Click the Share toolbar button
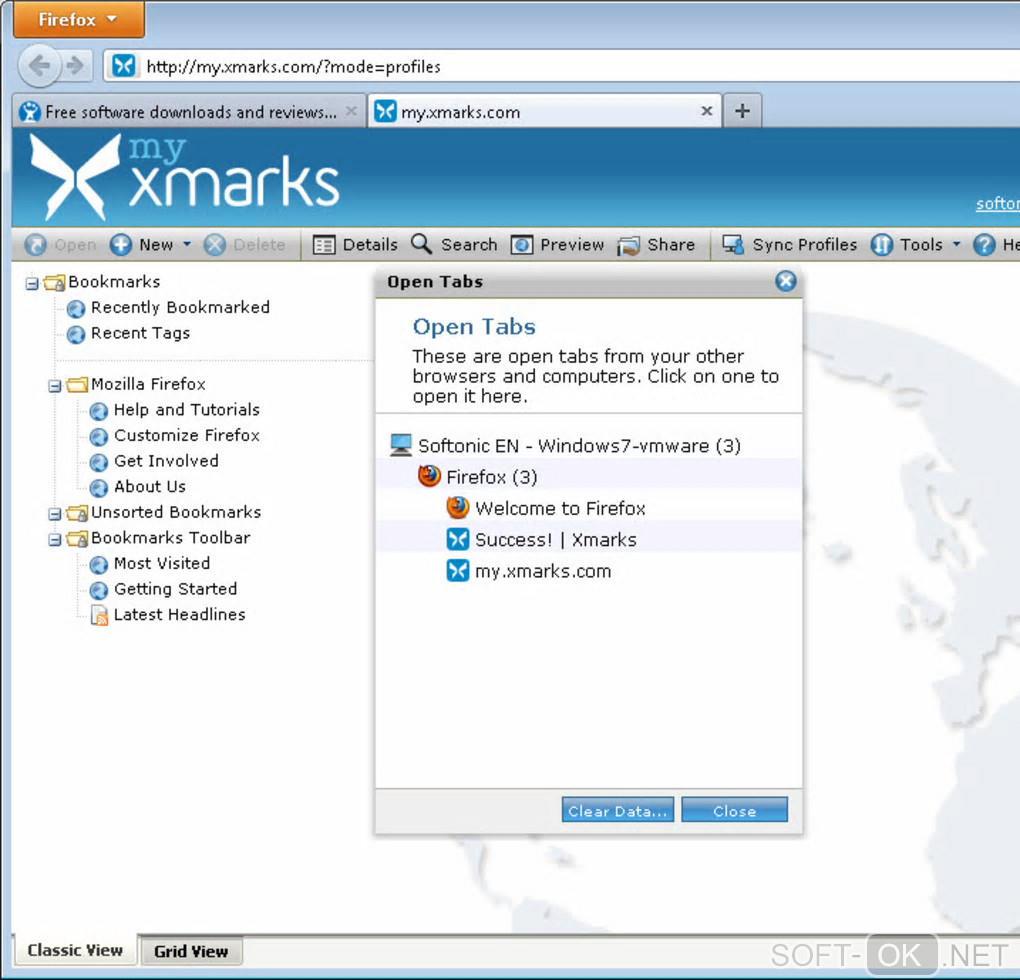This screenshot has height=980, width=1020. click(x=656, y=245)
